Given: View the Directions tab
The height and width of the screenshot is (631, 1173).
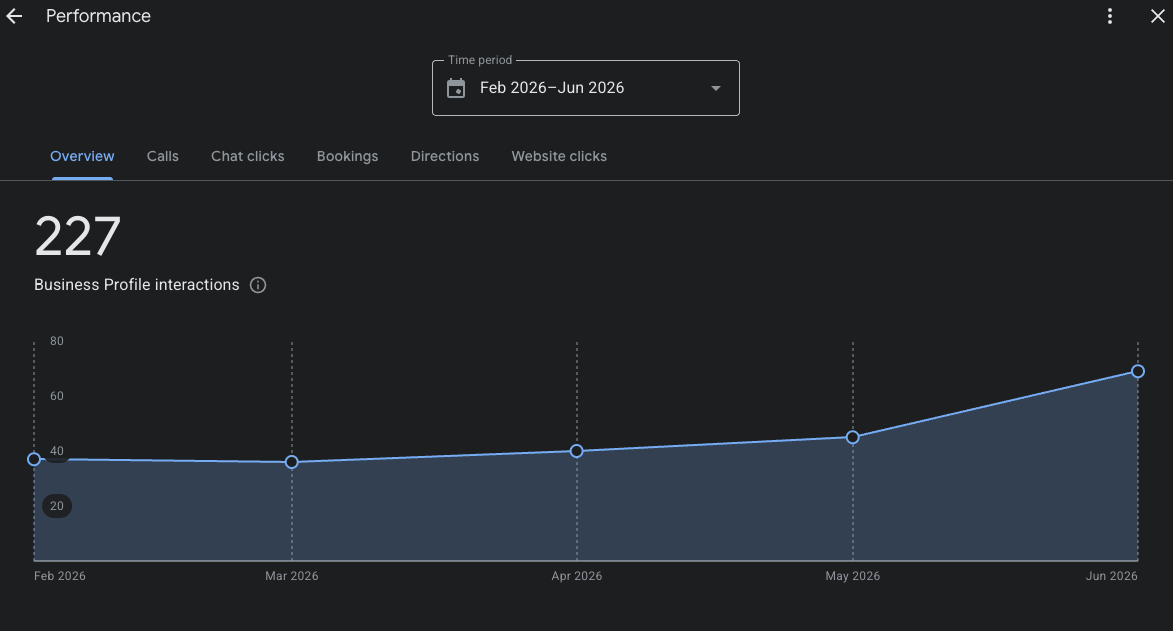Looking at the screenshot, I should click(444, 156).
